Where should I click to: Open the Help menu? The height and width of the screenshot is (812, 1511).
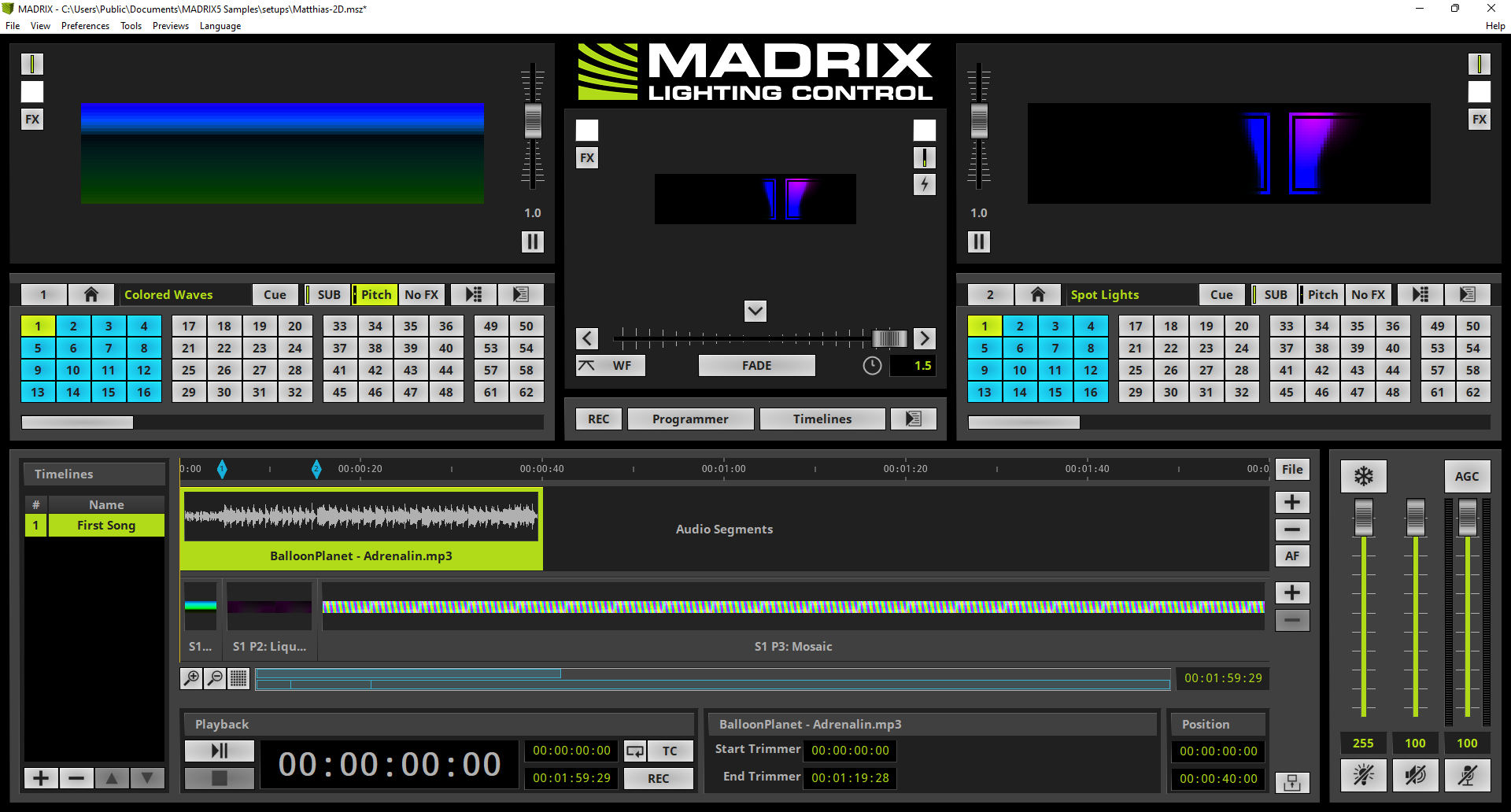[x=1495, y=26]
